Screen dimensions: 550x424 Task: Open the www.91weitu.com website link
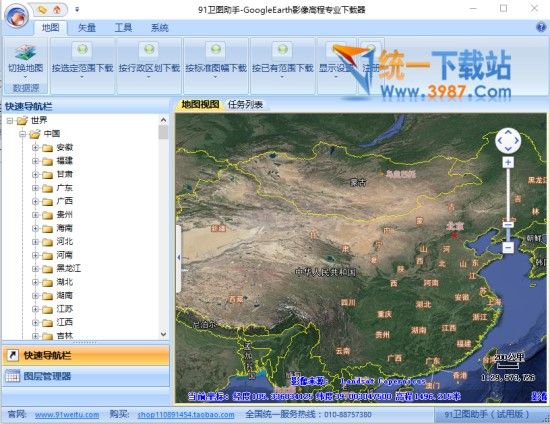point(67,415)
